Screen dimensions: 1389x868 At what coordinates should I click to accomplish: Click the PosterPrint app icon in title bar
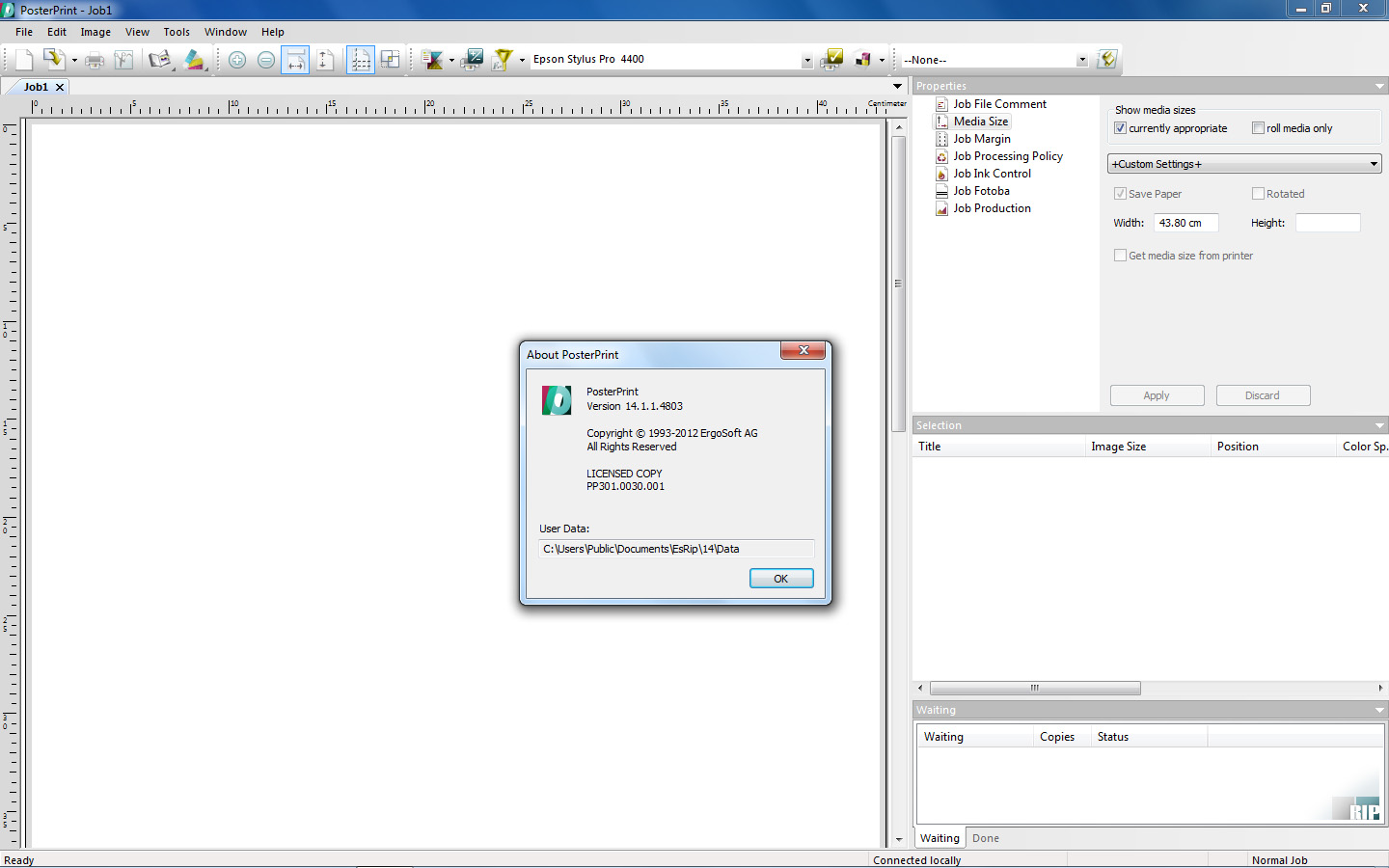click(x=9, y=10)
